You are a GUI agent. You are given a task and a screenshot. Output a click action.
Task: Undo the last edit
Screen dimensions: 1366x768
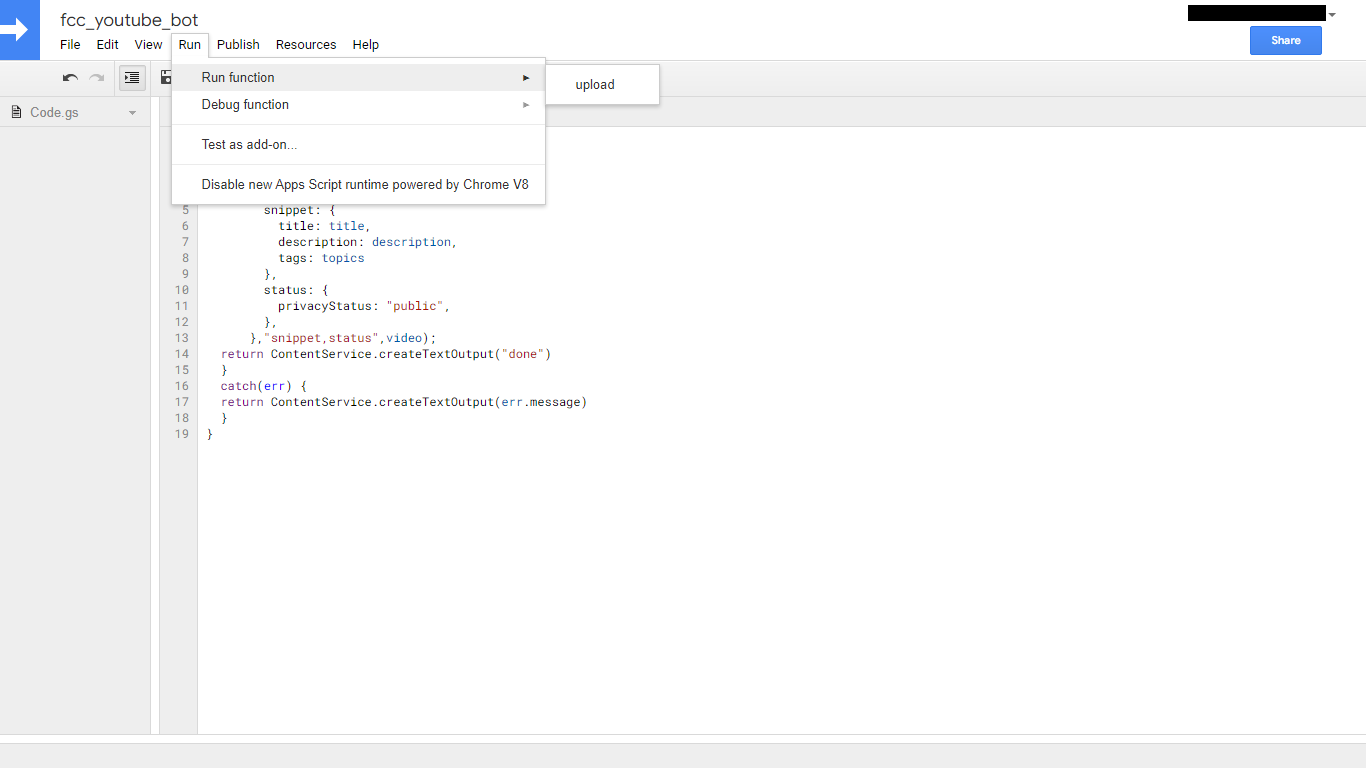[x=70, y=78]
